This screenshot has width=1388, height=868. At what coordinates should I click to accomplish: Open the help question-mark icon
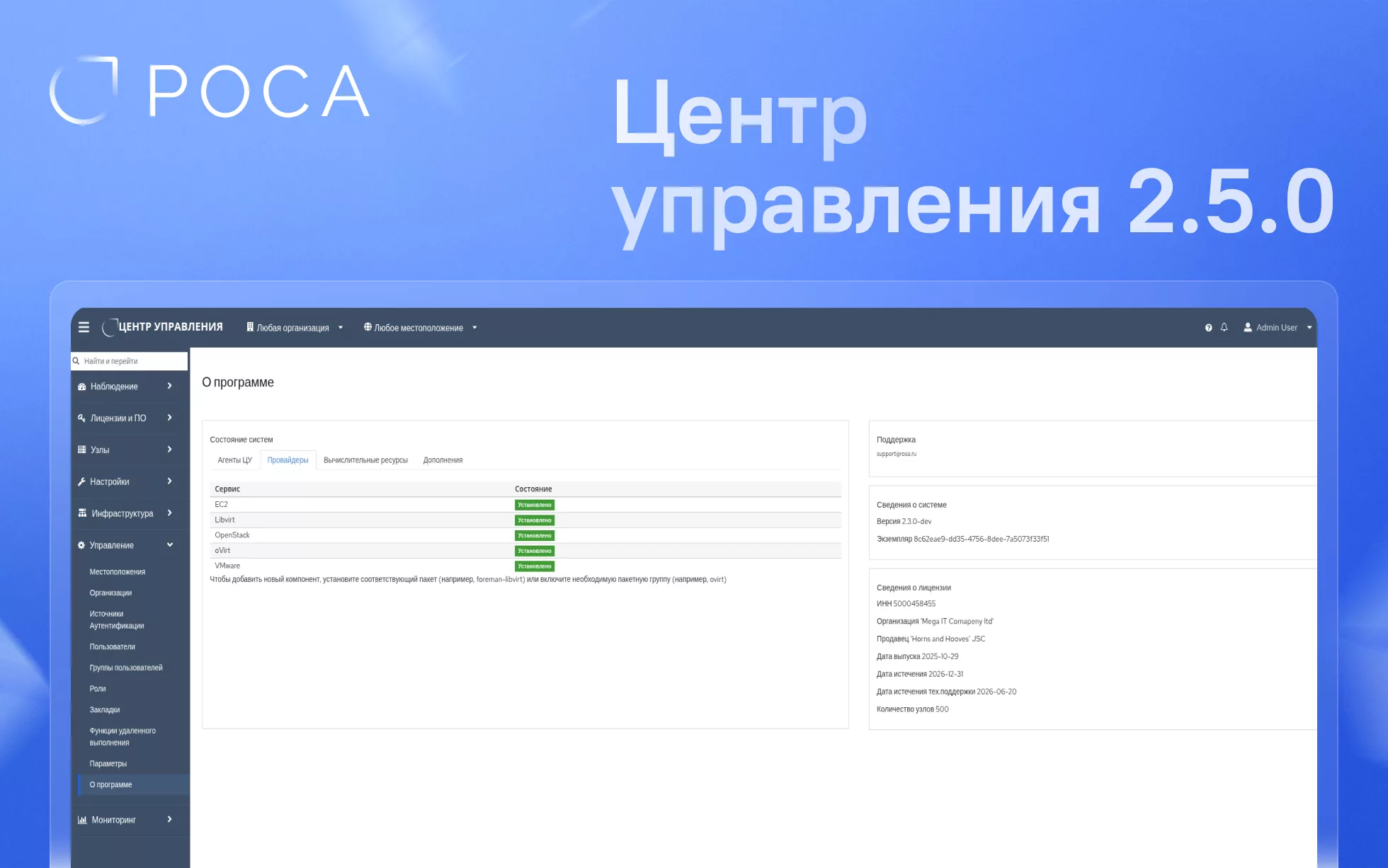point(1207,327)
